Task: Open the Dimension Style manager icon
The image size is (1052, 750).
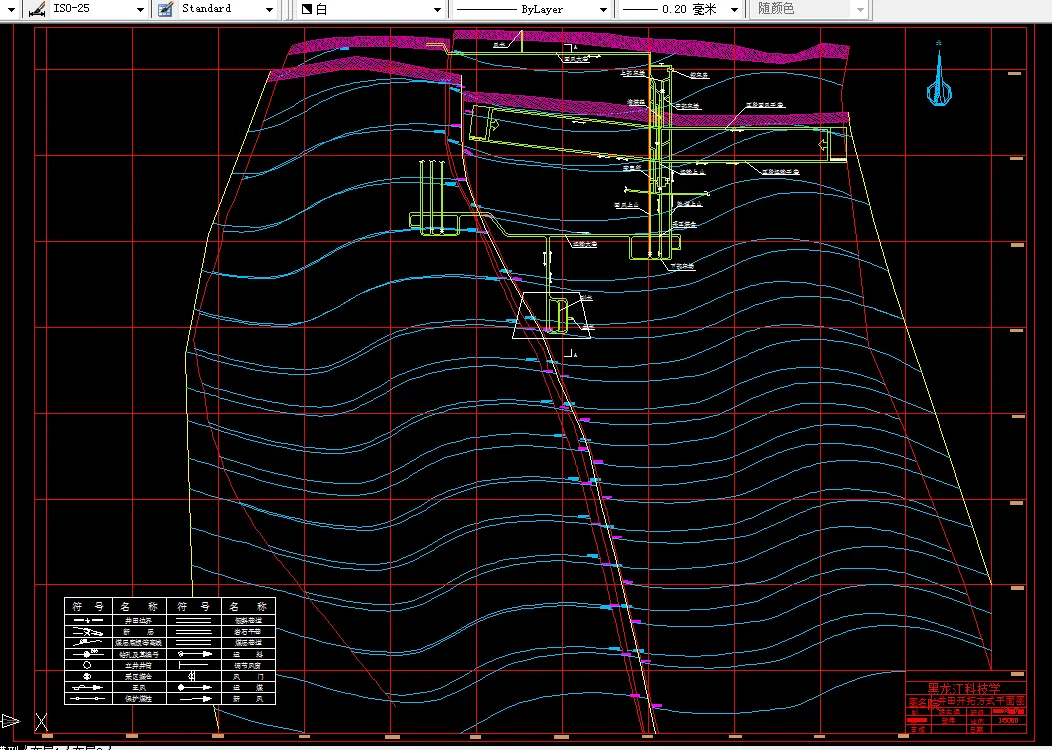Action: tap(38, 9)
